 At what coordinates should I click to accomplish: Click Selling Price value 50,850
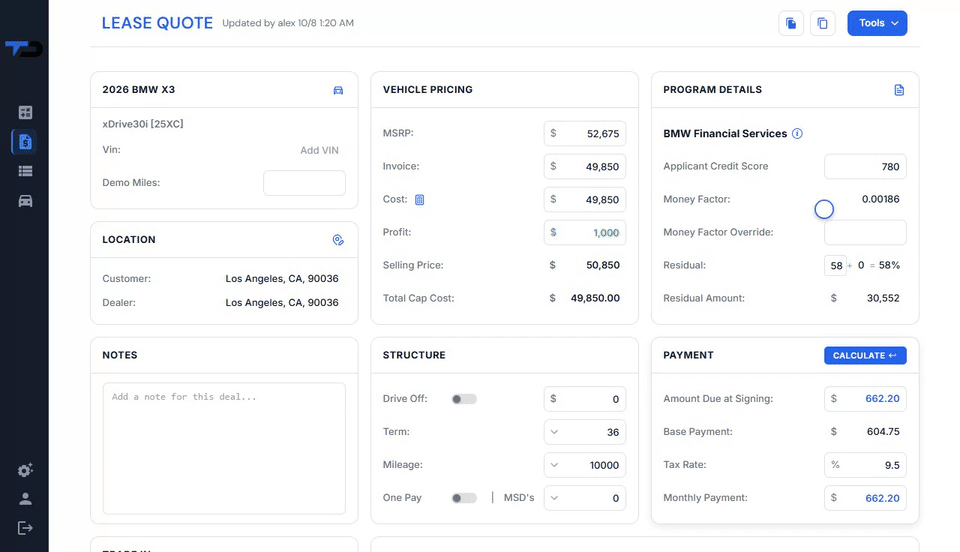point(603,265)
